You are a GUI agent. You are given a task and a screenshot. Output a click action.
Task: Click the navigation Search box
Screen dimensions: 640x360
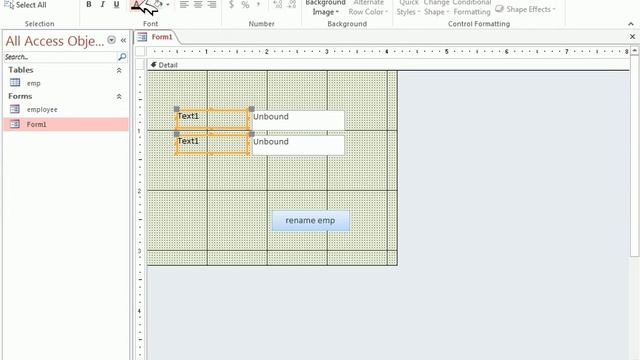point(60,57)
